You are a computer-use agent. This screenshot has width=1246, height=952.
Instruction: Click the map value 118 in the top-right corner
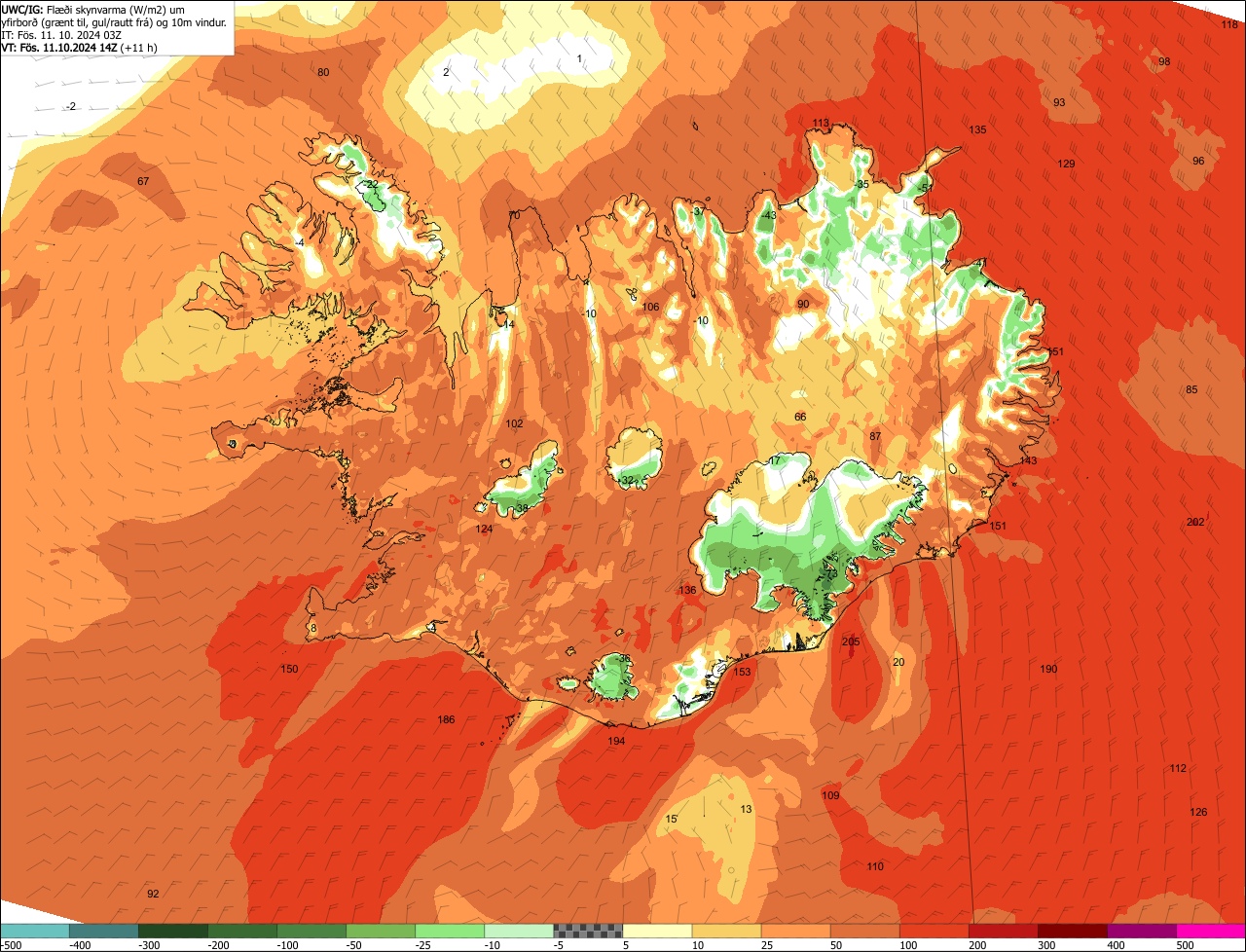pyautogui.click(x=1229, y=24)
